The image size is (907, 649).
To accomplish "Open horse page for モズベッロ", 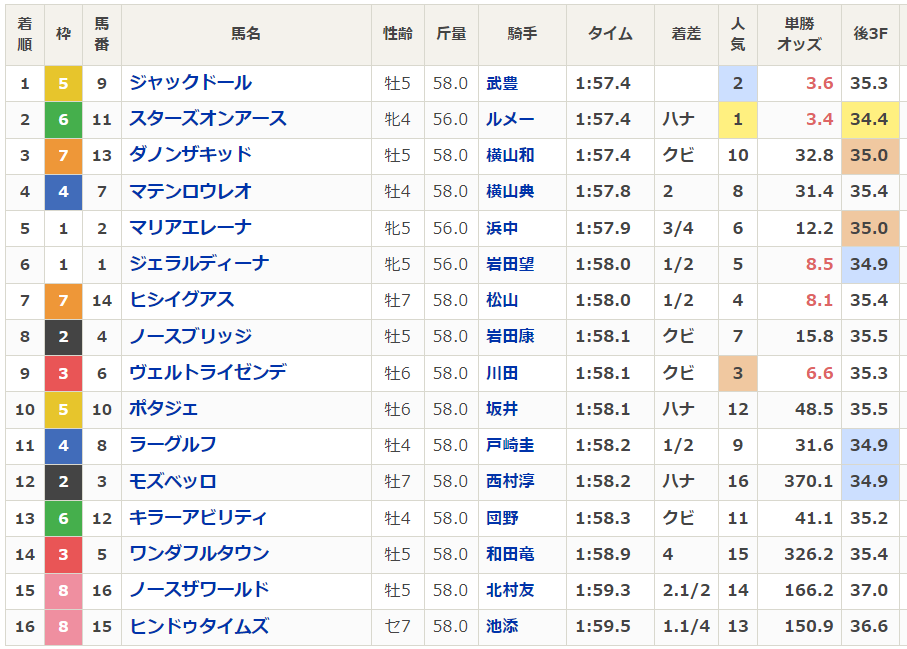I will [173, 482].
